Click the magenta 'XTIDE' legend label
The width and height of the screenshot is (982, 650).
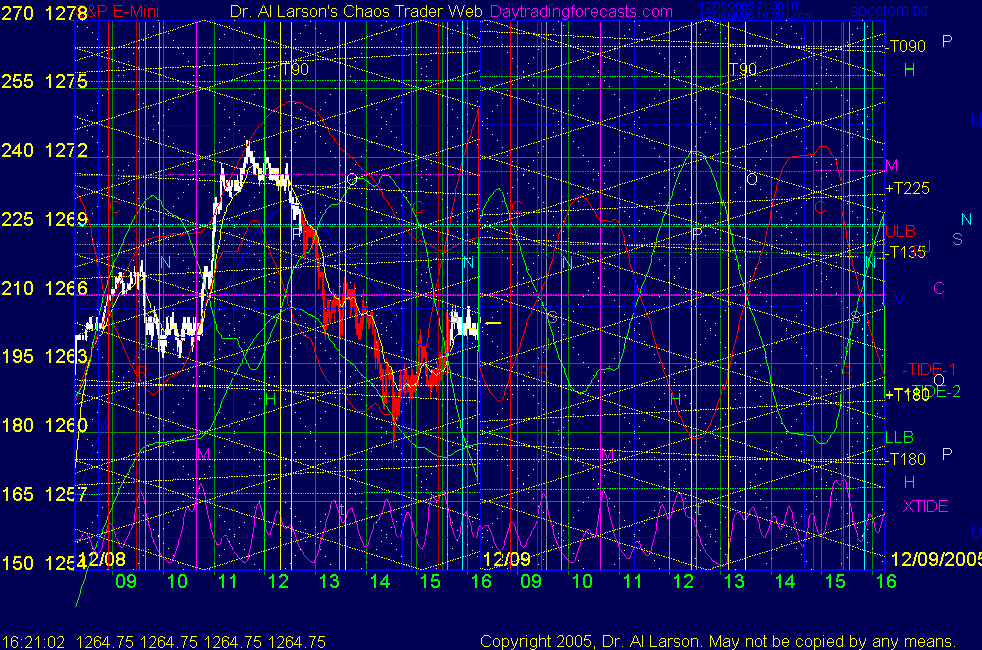point(925,506)
